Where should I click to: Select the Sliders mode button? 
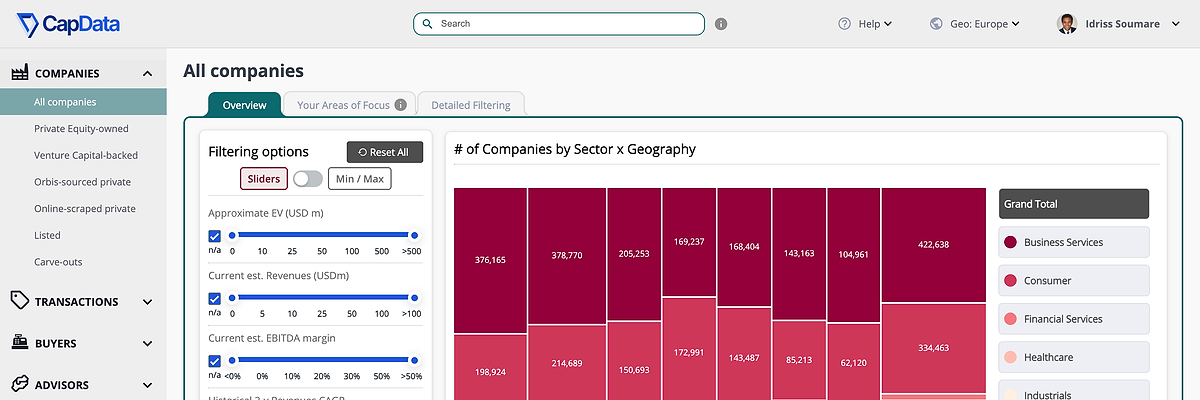pos(264,179)
